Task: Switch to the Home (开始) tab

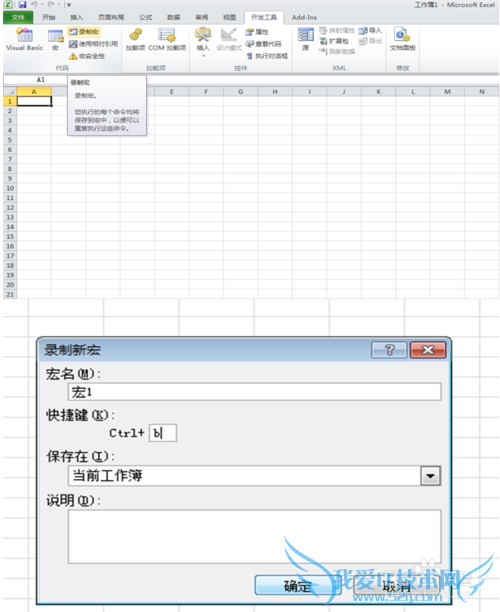Action: pyautogui.click(x=49, y=18)
